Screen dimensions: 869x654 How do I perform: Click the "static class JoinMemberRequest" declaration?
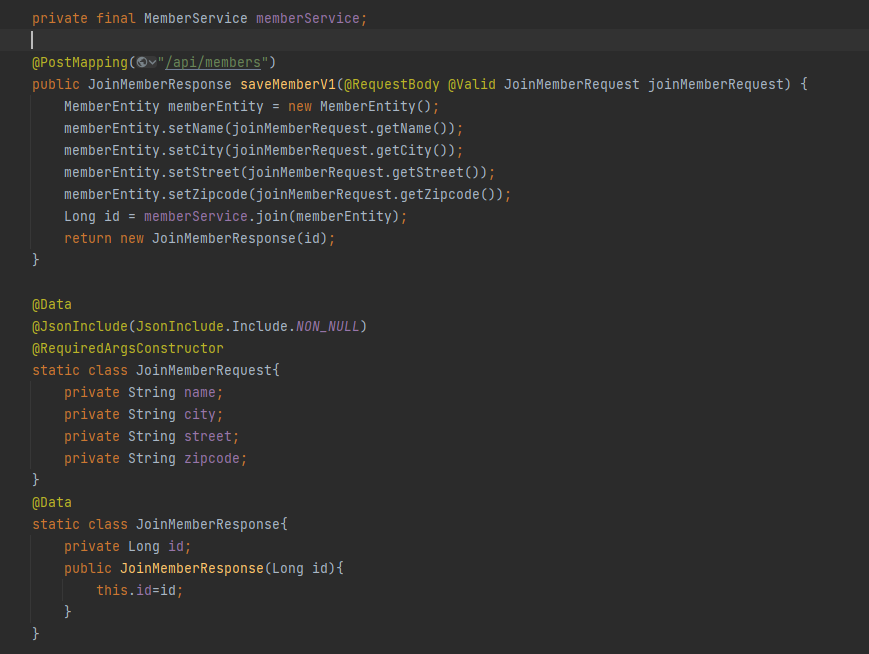156,370
